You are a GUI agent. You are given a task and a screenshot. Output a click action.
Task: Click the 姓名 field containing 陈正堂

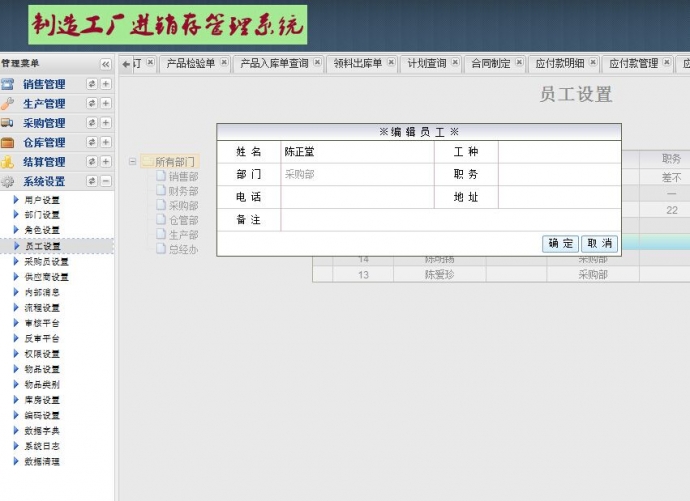click(x=357, y=152)
